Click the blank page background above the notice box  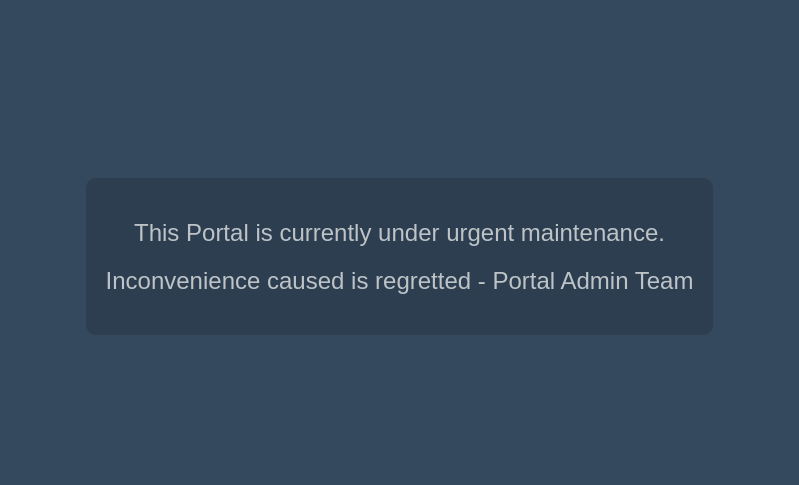click(x=399, y=87)
